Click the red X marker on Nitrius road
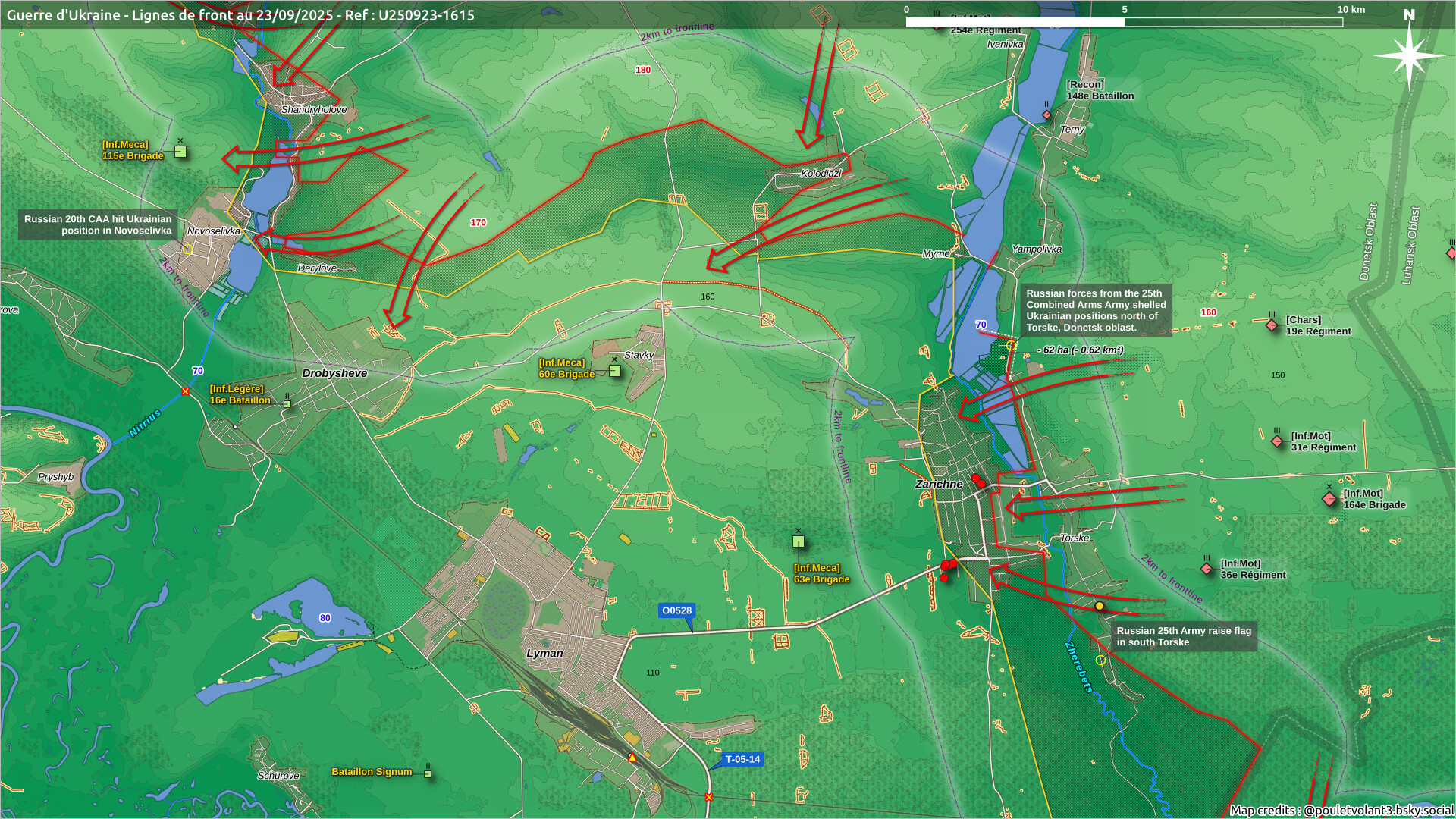The width and height of the screenshot is (1456, 819). pyautogui.click(x=185, y=391)
